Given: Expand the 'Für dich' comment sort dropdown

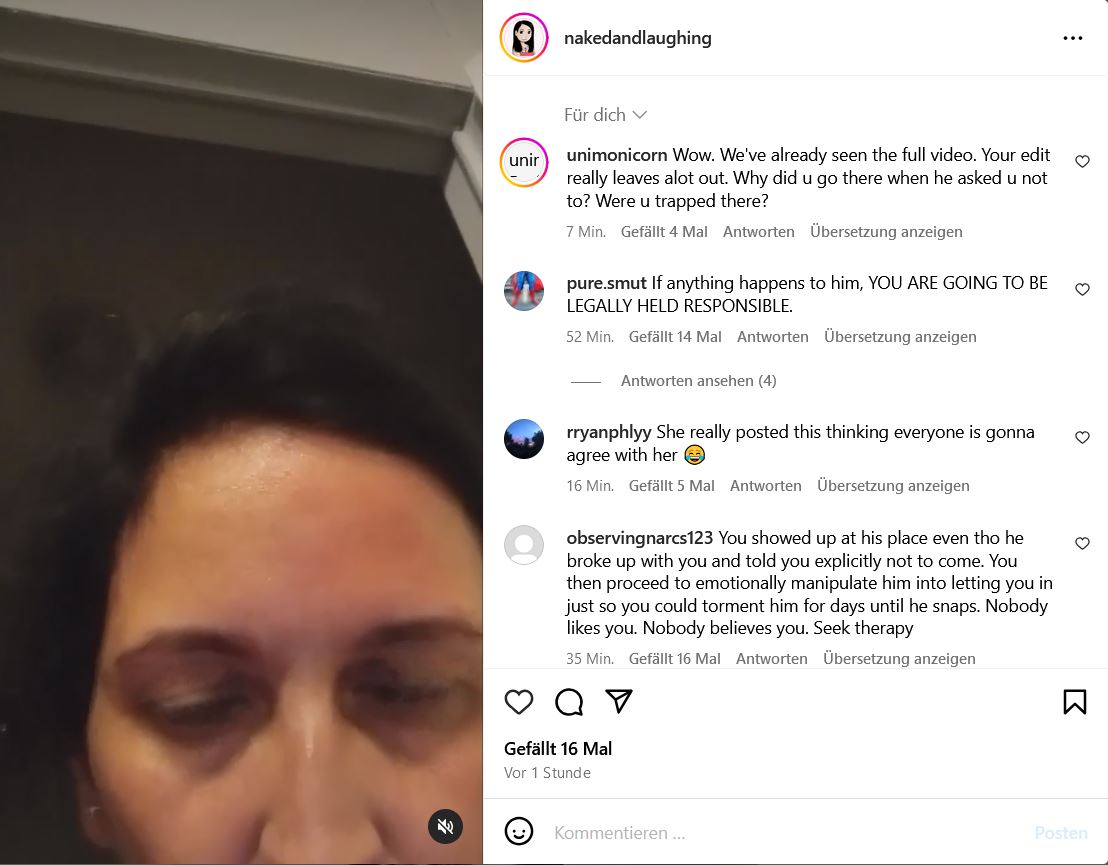Looking at the screenshot, I should click(605, 114).
